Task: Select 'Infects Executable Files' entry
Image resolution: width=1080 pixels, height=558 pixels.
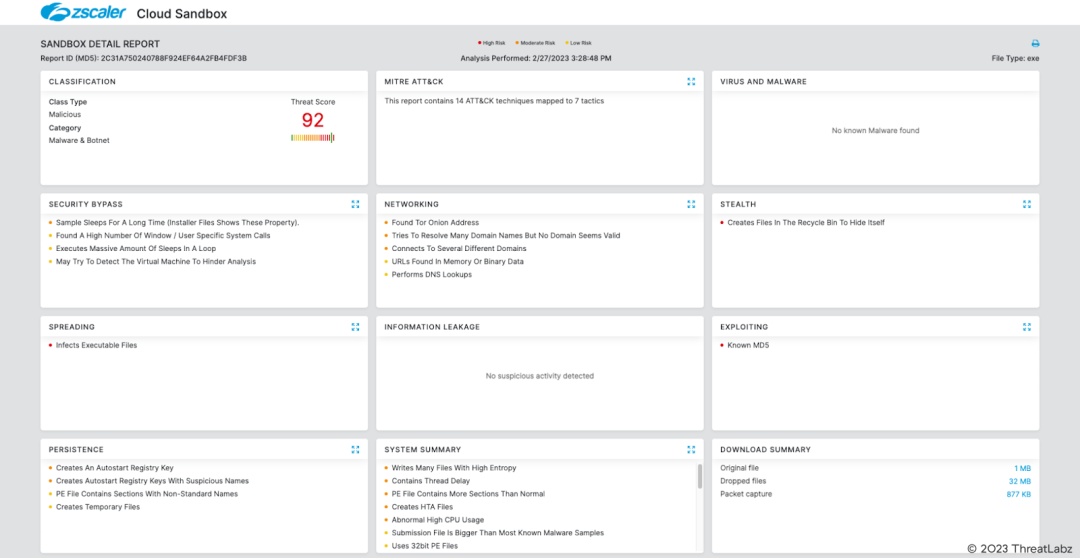Action: [x=96, y=345]
